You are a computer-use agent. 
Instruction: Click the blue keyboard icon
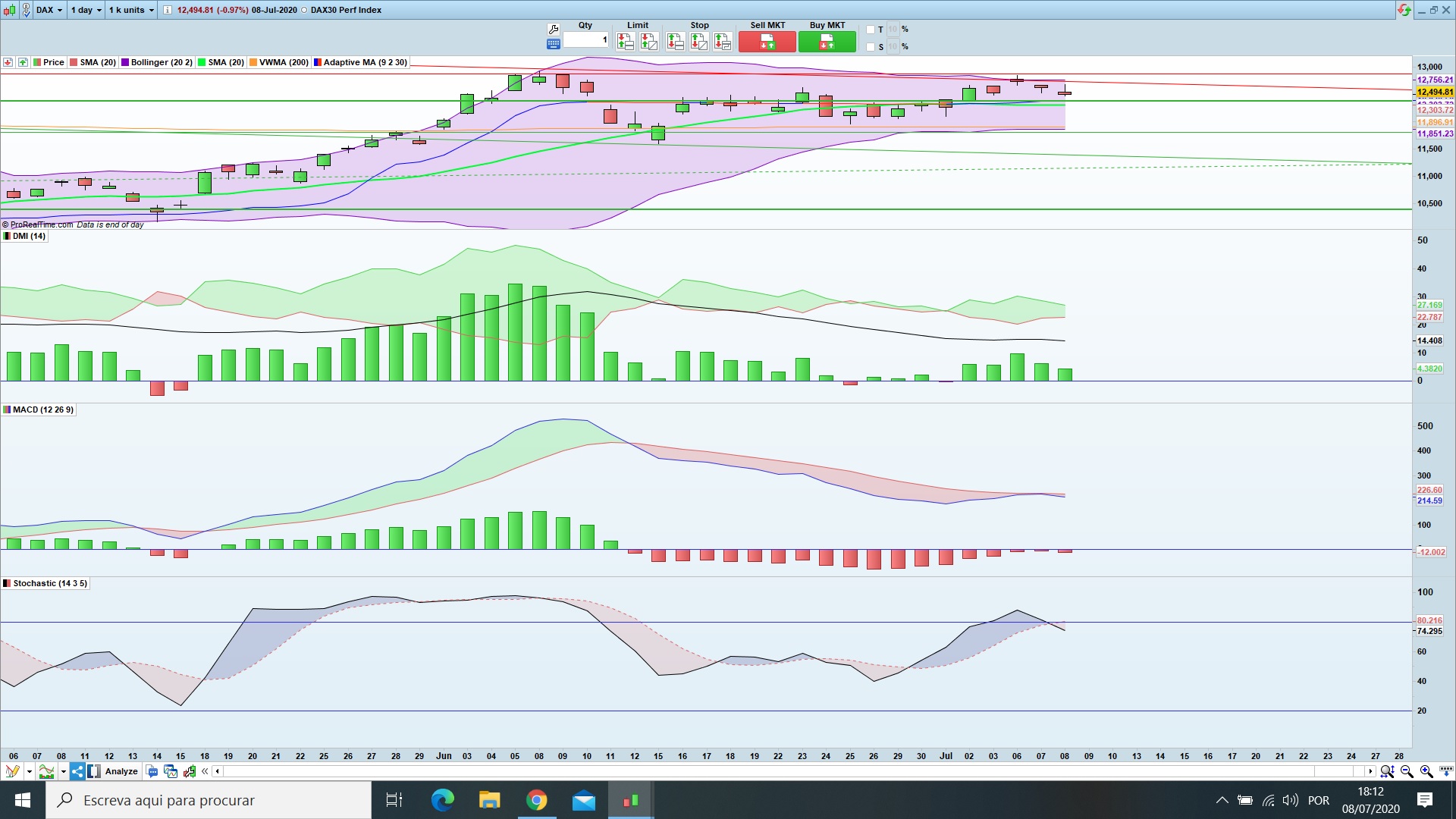(553, 45)
